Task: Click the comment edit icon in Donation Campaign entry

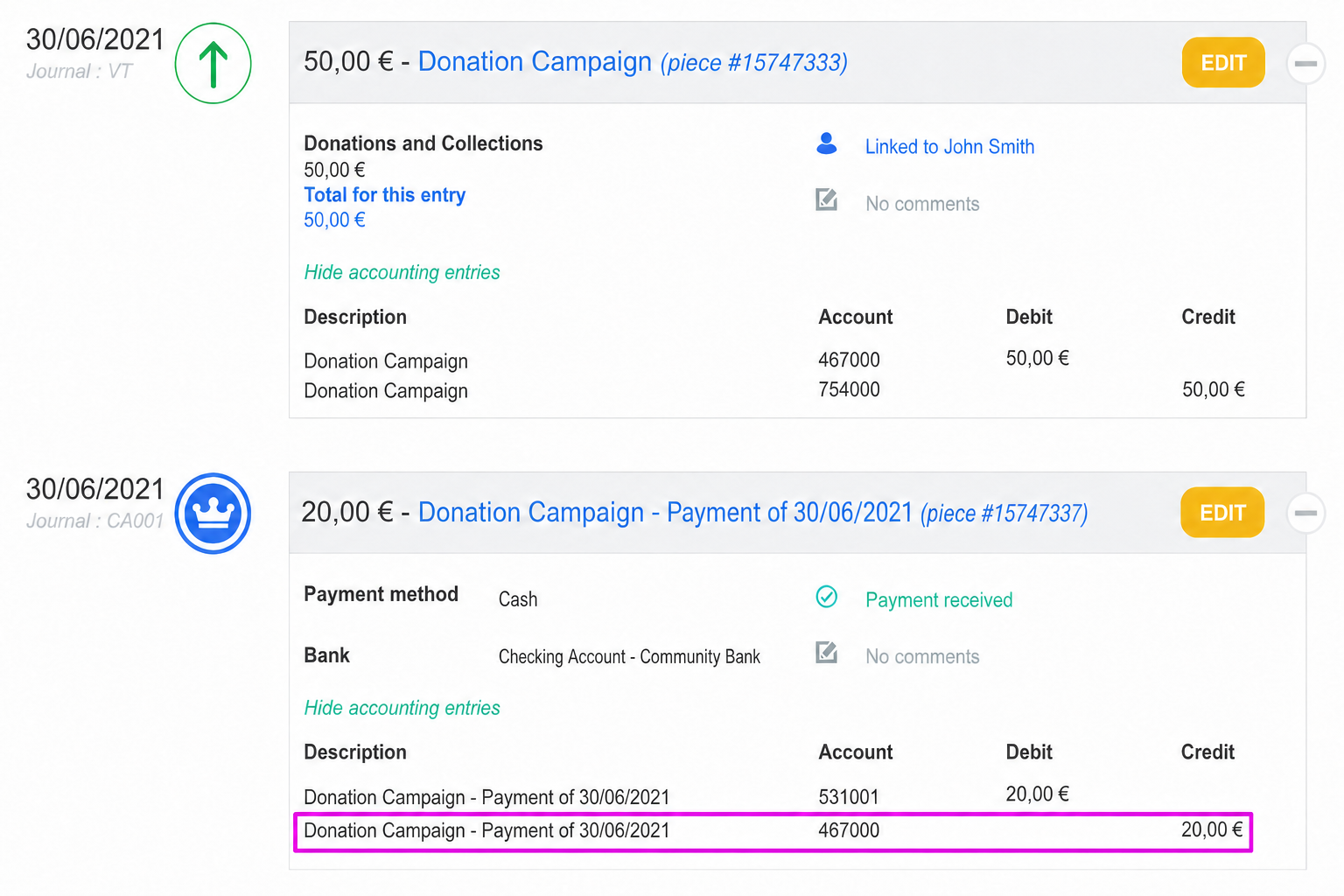Action: (826, 200)
